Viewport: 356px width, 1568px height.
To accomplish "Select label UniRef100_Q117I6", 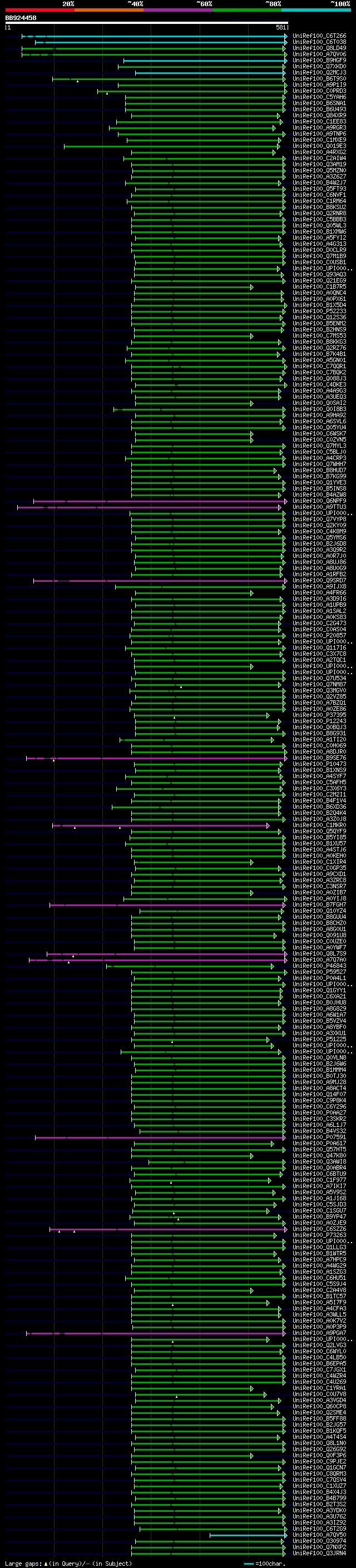I will click(319, 647).
